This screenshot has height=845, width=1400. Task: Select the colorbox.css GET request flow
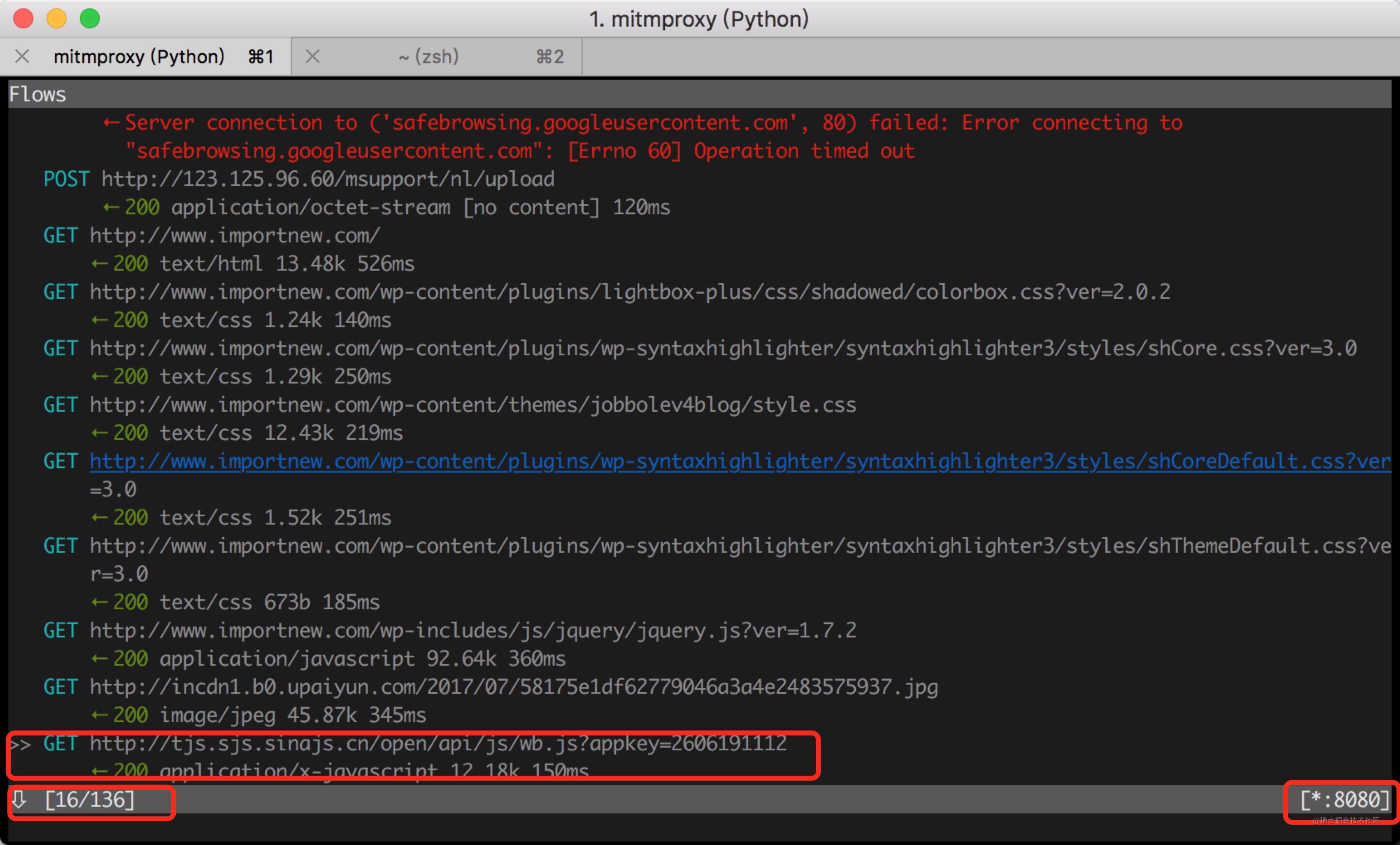pos(629,292)
